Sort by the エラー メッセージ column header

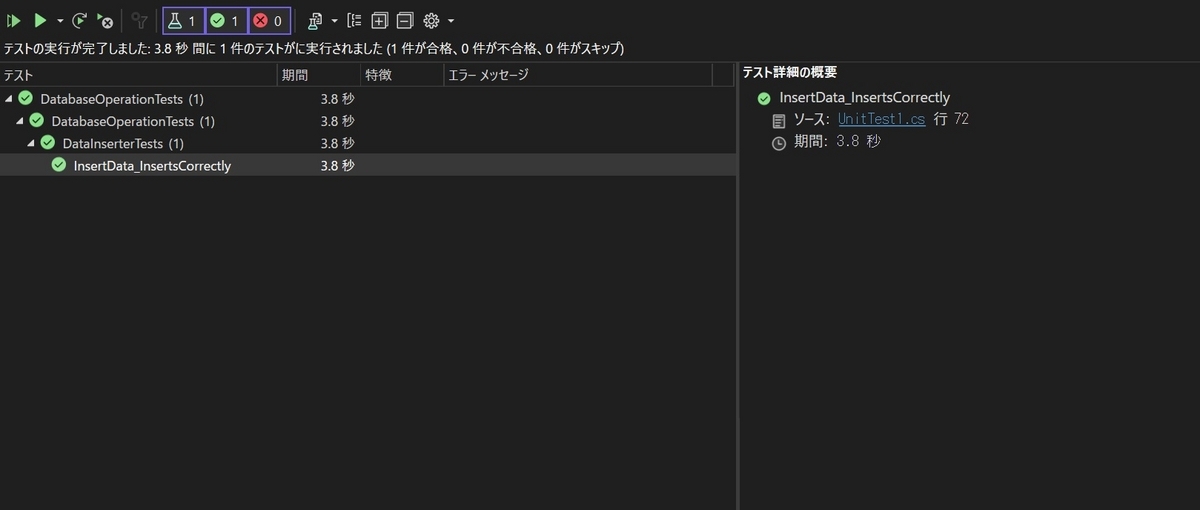point(578,75)
